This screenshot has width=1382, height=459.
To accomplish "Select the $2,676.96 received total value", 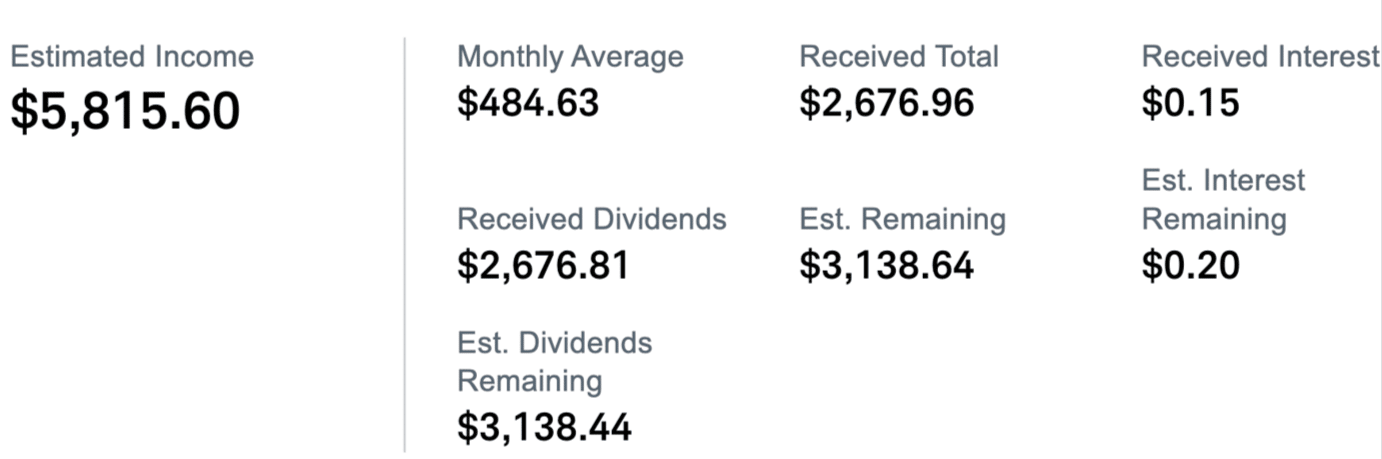I will click(x=887, y=102).
